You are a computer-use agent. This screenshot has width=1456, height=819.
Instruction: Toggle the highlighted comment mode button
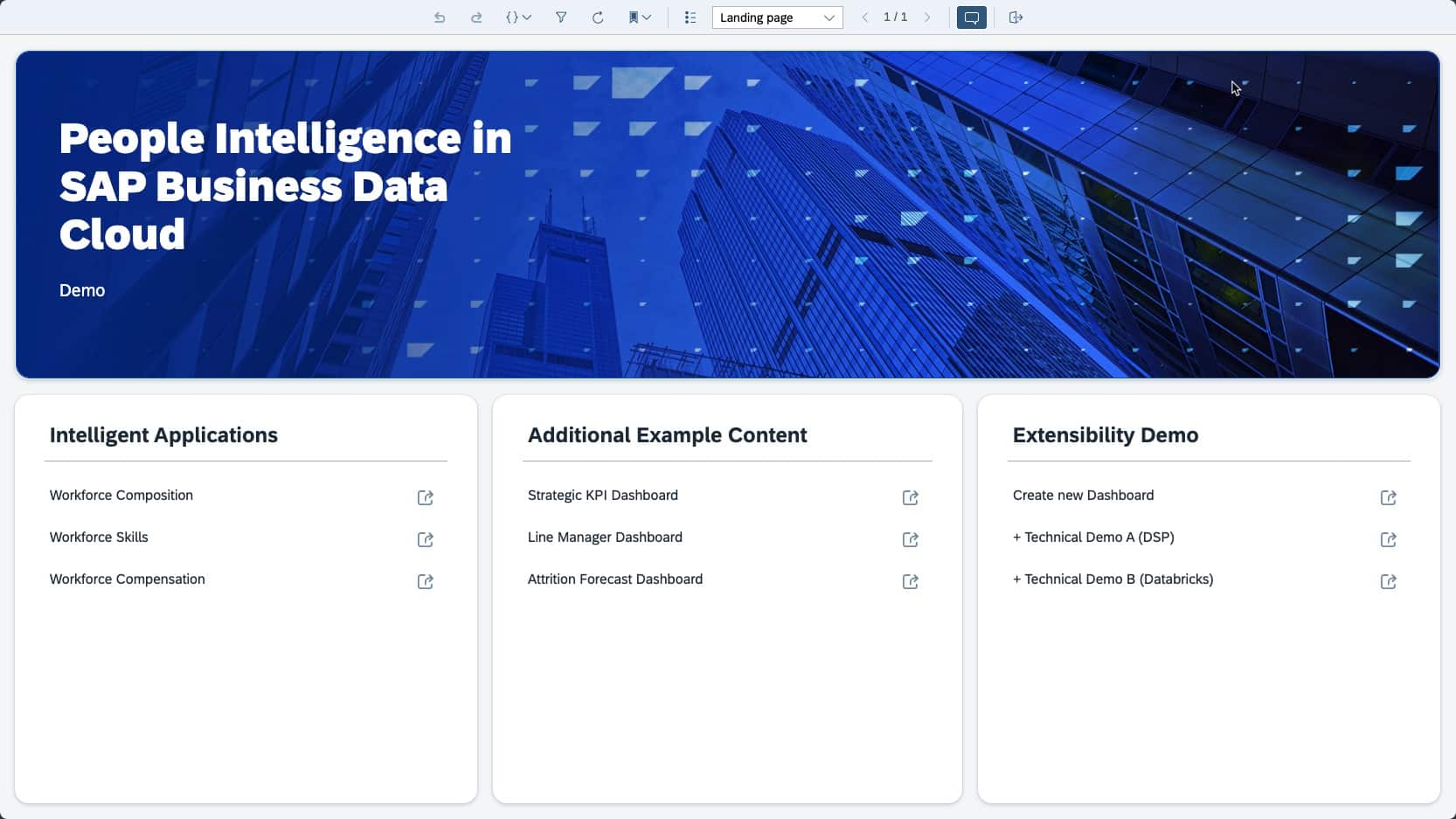[x=972, y=17]
